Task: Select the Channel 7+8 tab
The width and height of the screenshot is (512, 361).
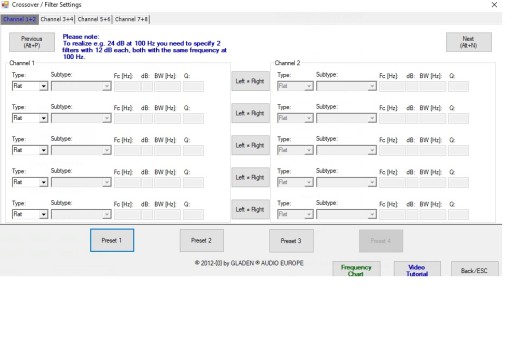Action: [x=131, y=19]
